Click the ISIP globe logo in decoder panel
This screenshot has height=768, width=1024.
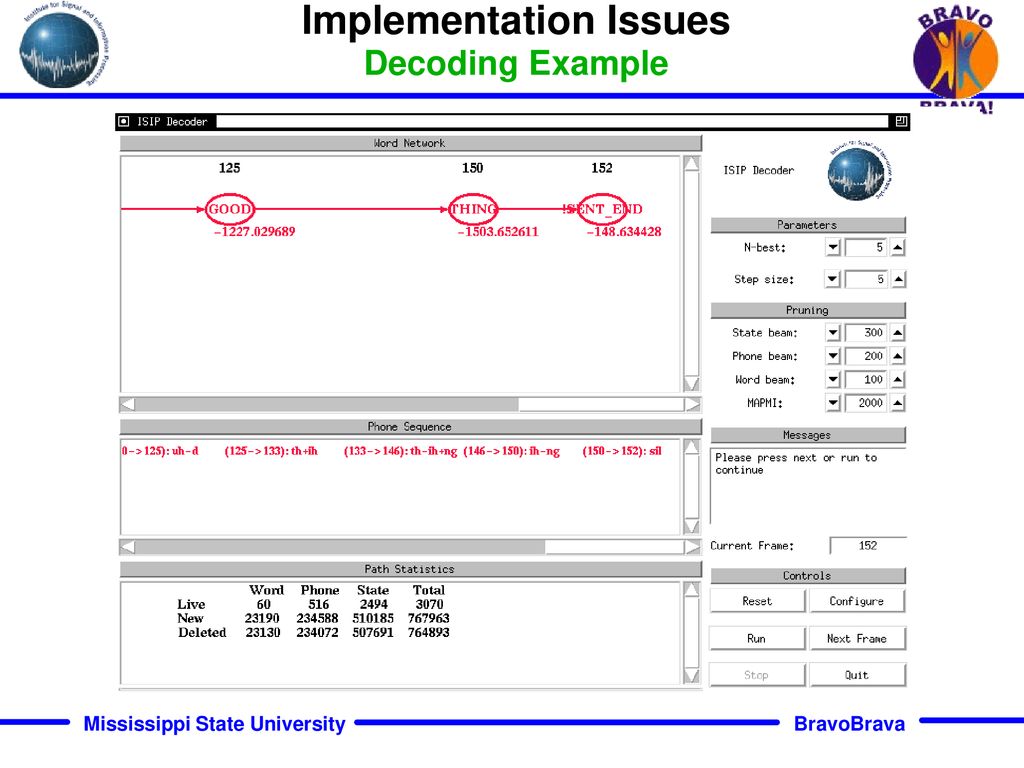click(x=858, y=174)
